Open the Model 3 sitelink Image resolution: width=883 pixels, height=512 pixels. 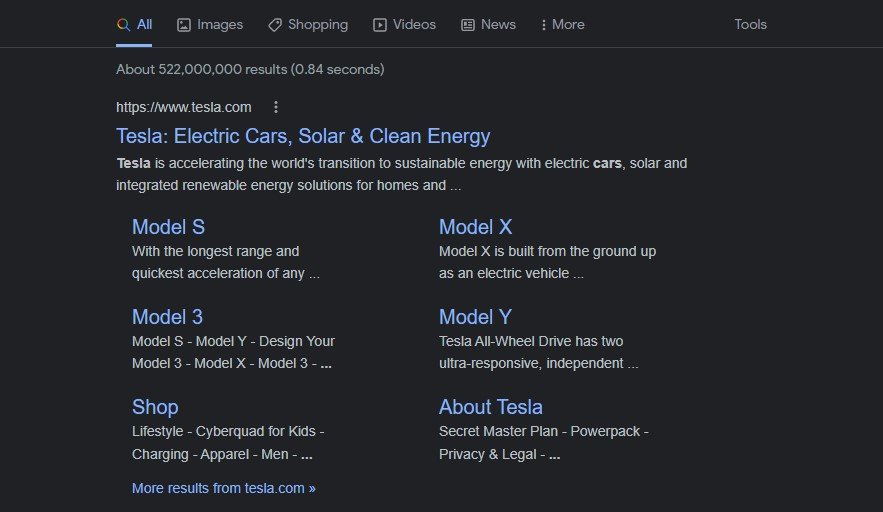pos(167,317)
